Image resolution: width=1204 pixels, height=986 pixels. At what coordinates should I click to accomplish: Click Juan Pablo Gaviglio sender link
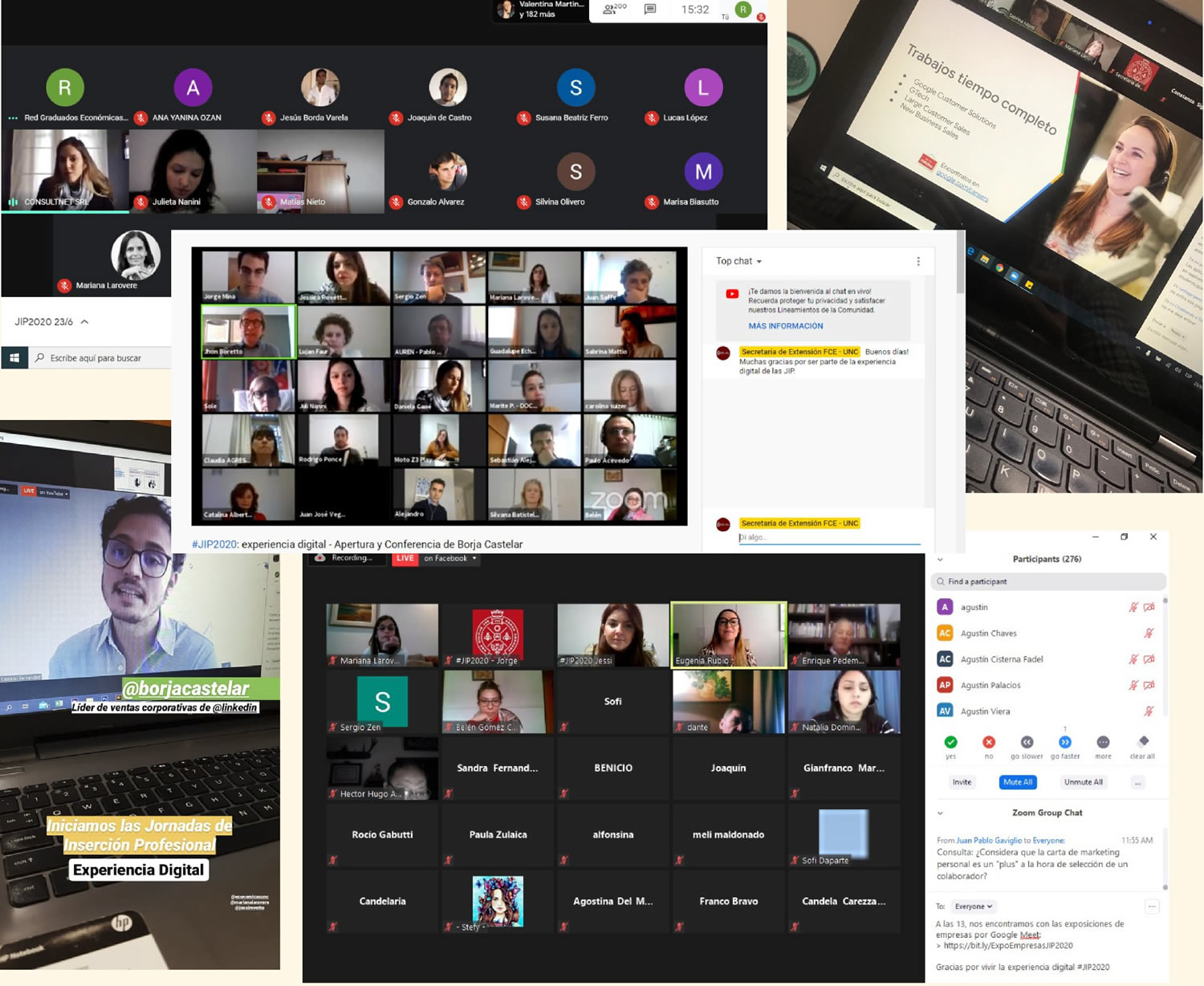coord(989,841)
